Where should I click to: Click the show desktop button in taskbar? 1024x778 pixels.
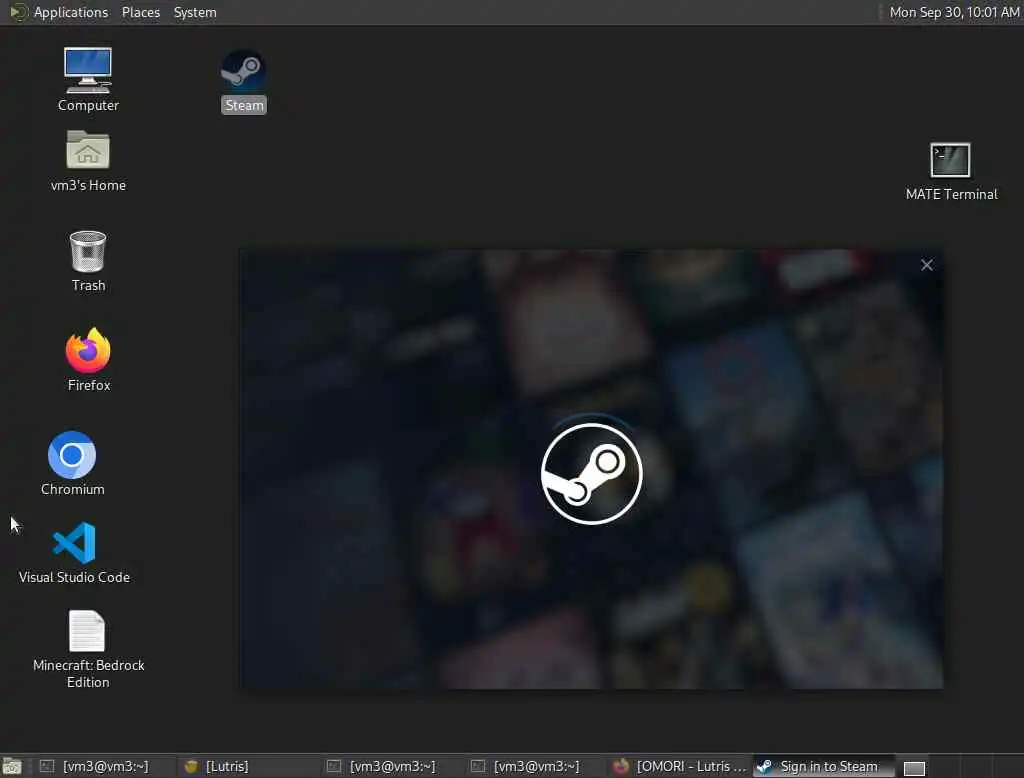pyautogui.click(x=12, y=766)
